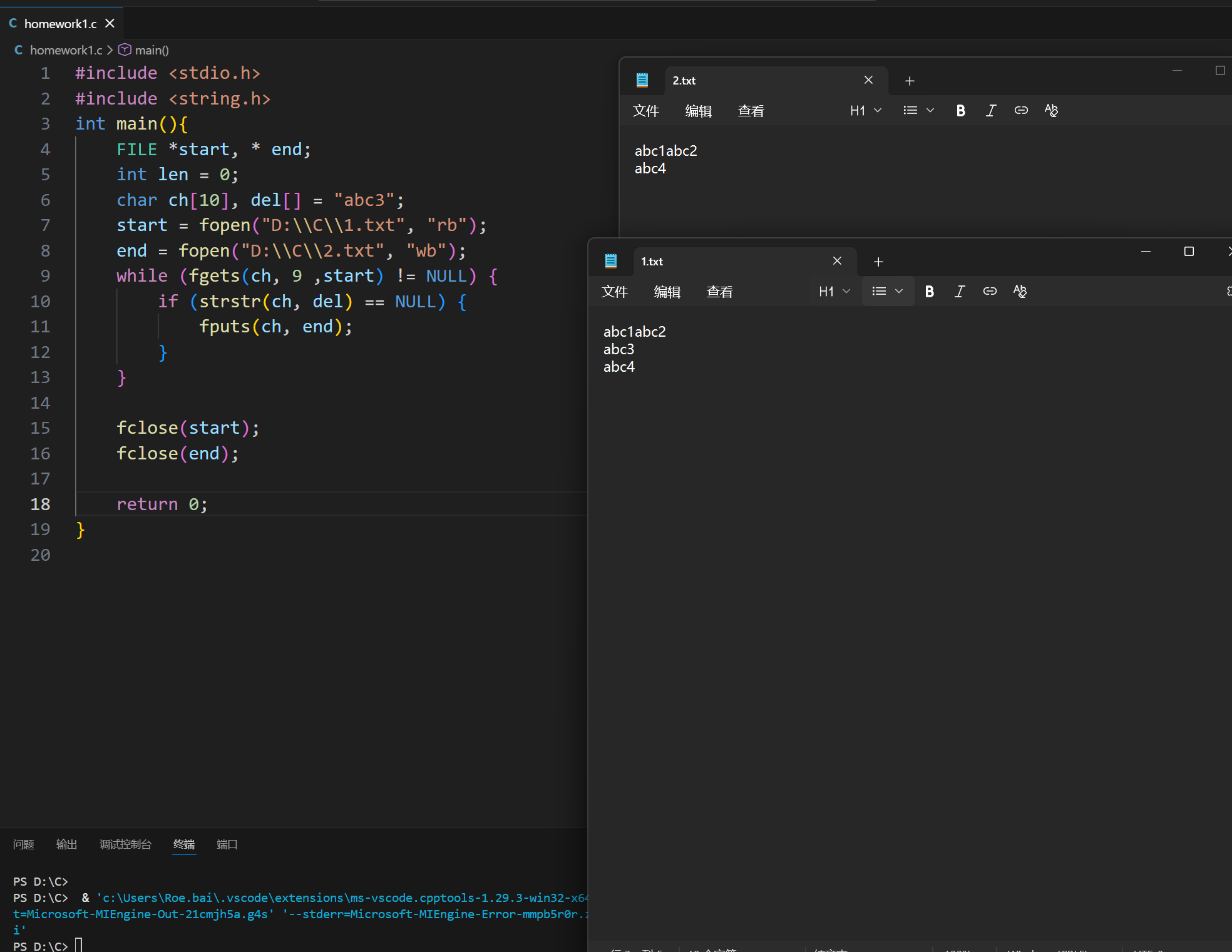This screenshot has height=952, width=1232.
Task: Toggle Italic in 1.txt Notepad toolbar
Action: (959, 292)
